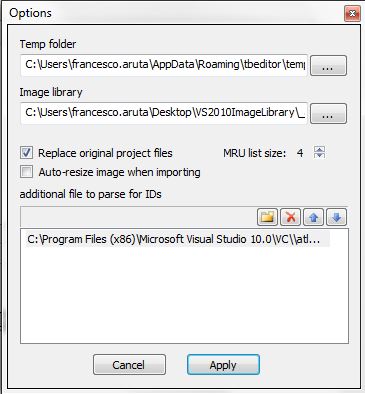365x394 pixels.
Task: Move selected file up with blue arrow
Action: (x=314, y=217)
